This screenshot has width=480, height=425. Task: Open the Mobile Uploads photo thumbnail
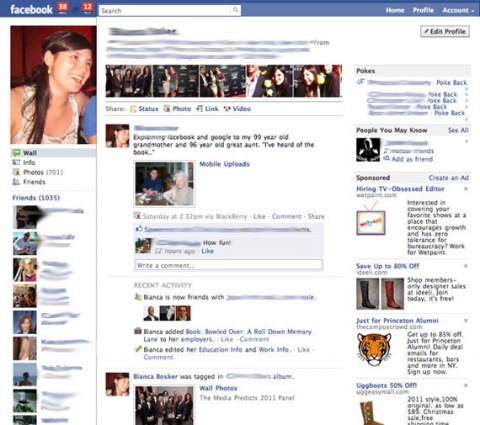pos(164,183)
